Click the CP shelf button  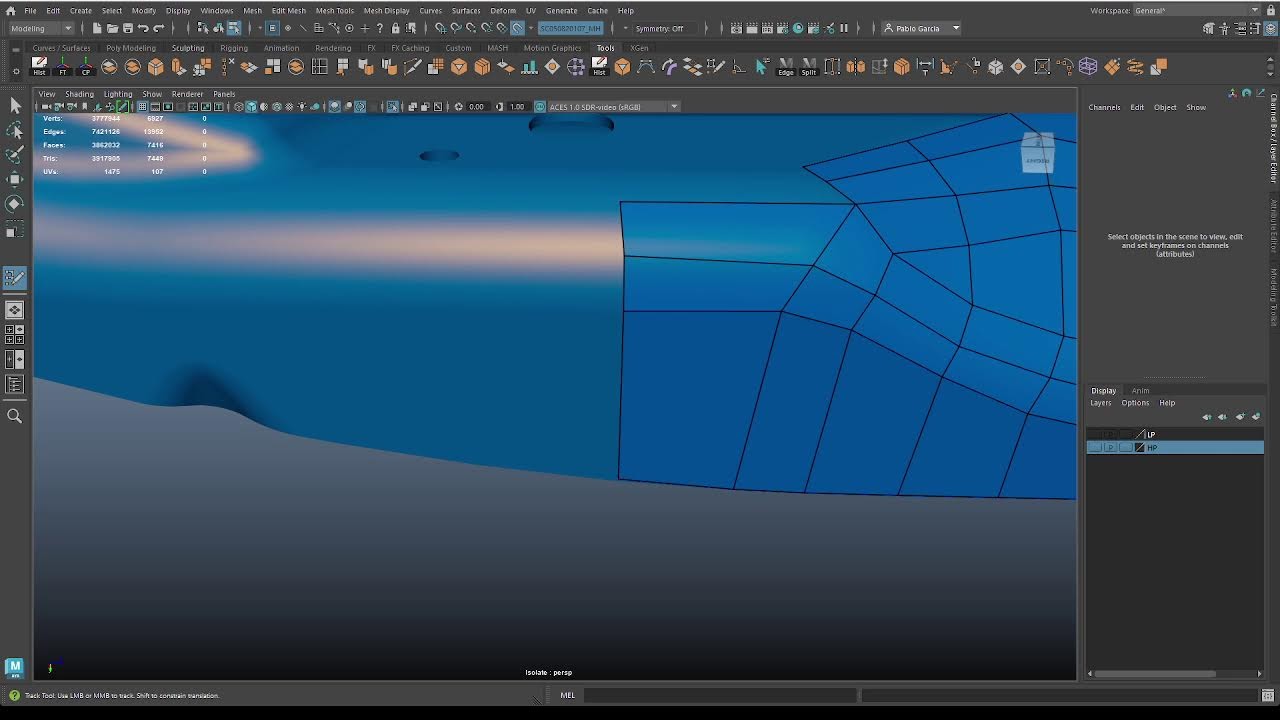point(85,66)
